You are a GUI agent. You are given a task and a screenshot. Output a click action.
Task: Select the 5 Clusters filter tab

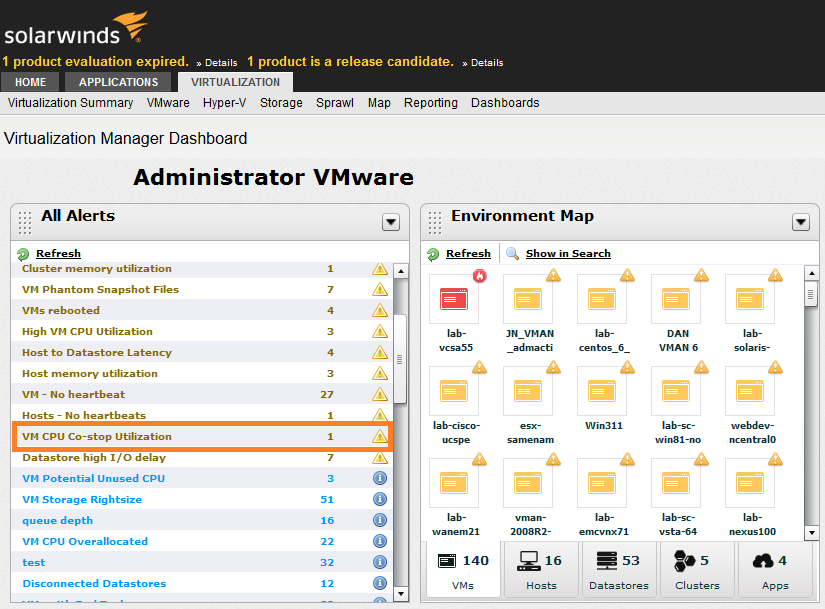point(697,570)
